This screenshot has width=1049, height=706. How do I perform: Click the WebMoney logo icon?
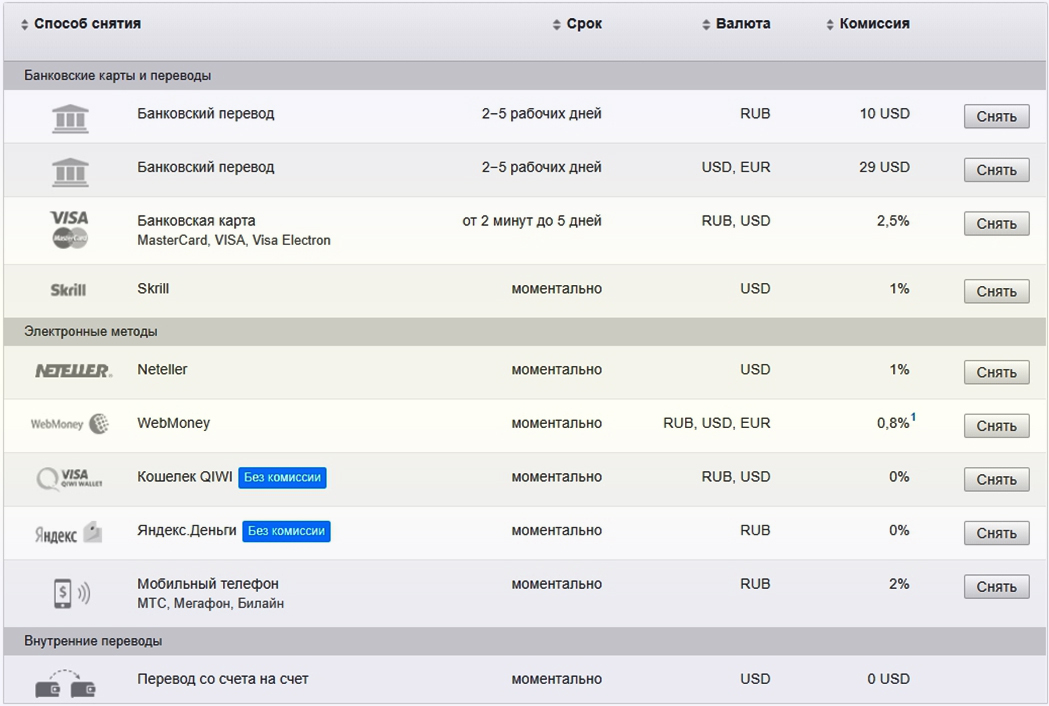(x=69, y=424)
